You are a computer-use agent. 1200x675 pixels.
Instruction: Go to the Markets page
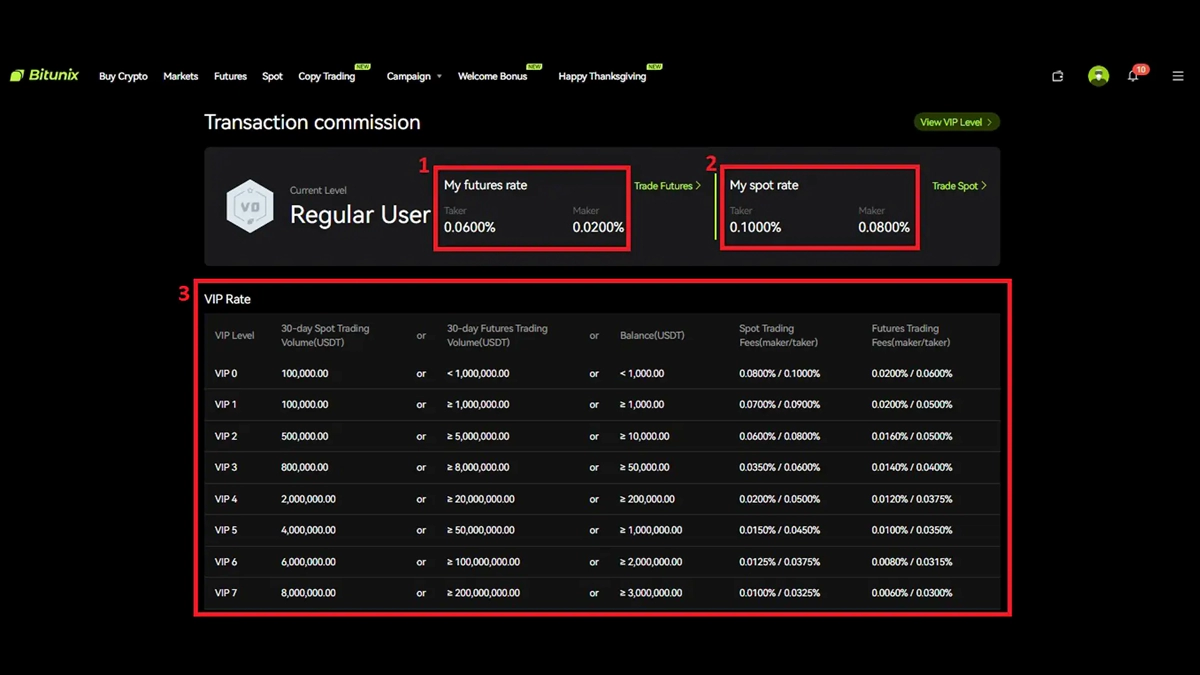pos(181,76)
